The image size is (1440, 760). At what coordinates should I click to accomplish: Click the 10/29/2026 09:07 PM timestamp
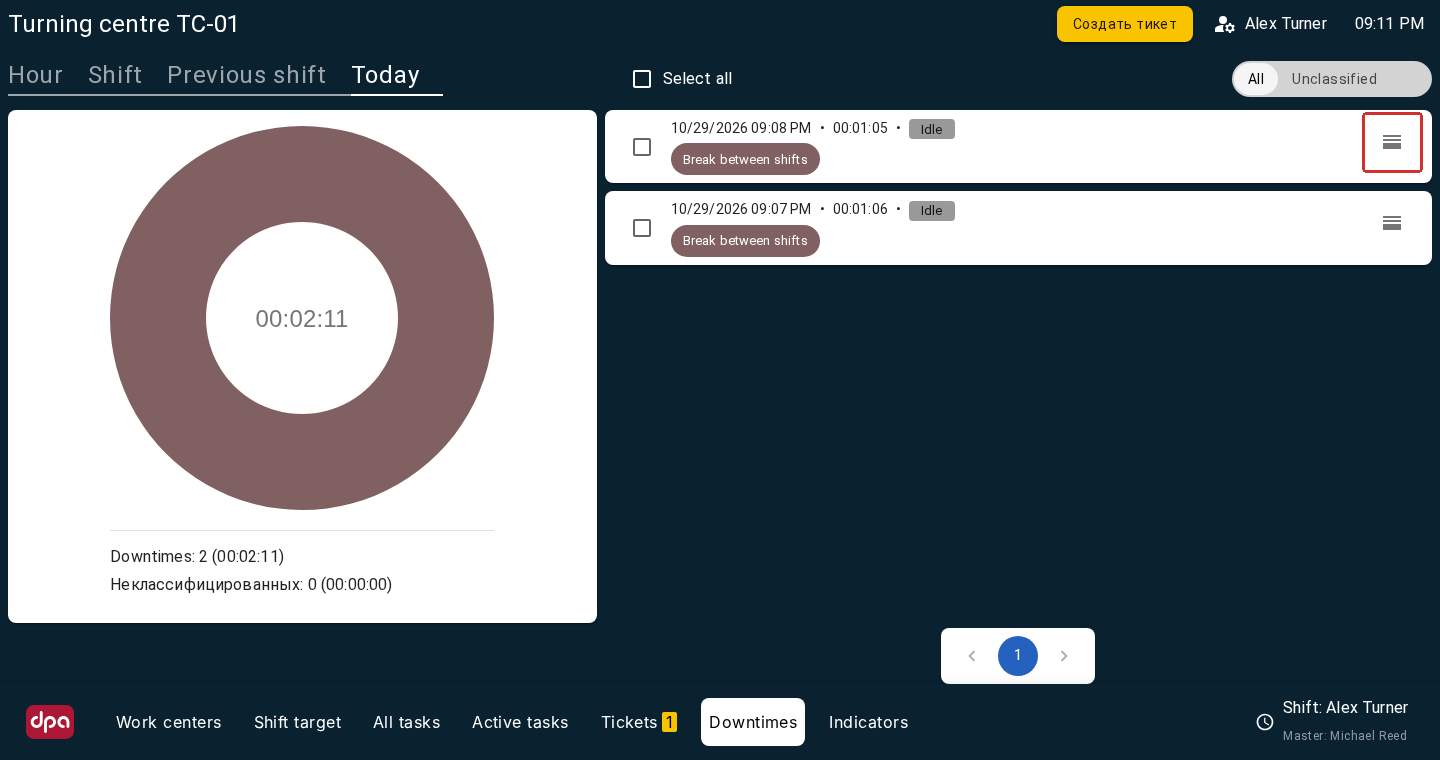coord(741,209)
